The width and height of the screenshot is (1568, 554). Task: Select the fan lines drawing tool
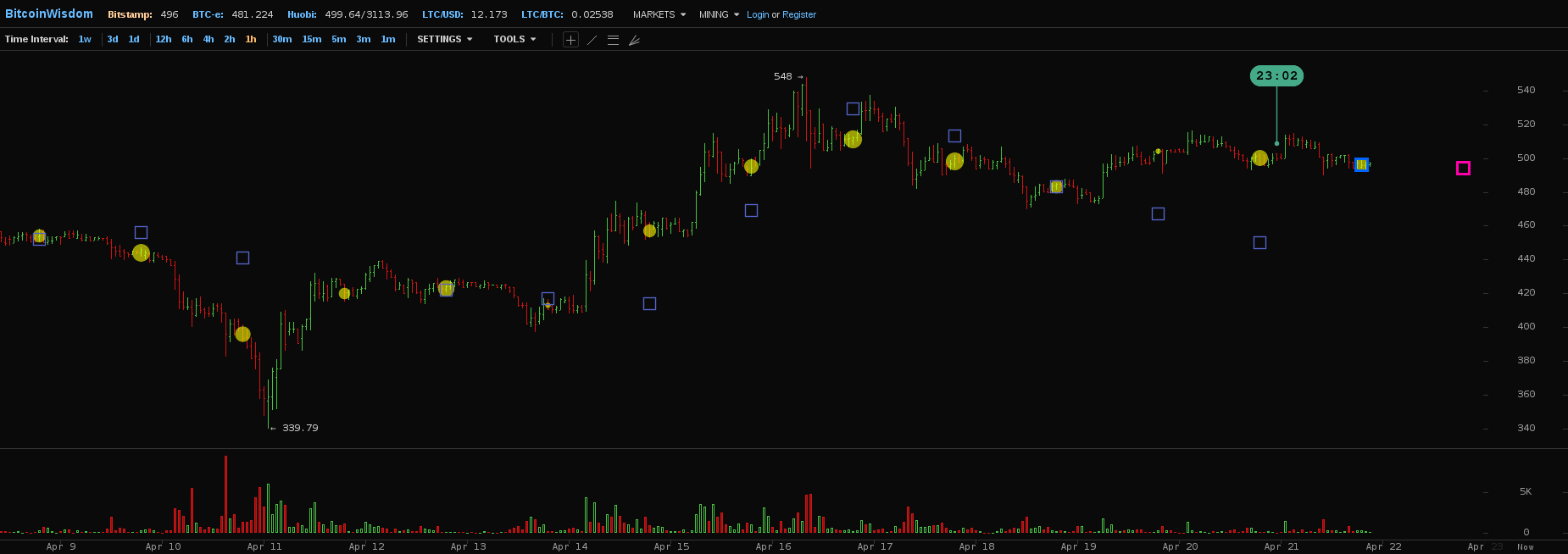point(634,40)
